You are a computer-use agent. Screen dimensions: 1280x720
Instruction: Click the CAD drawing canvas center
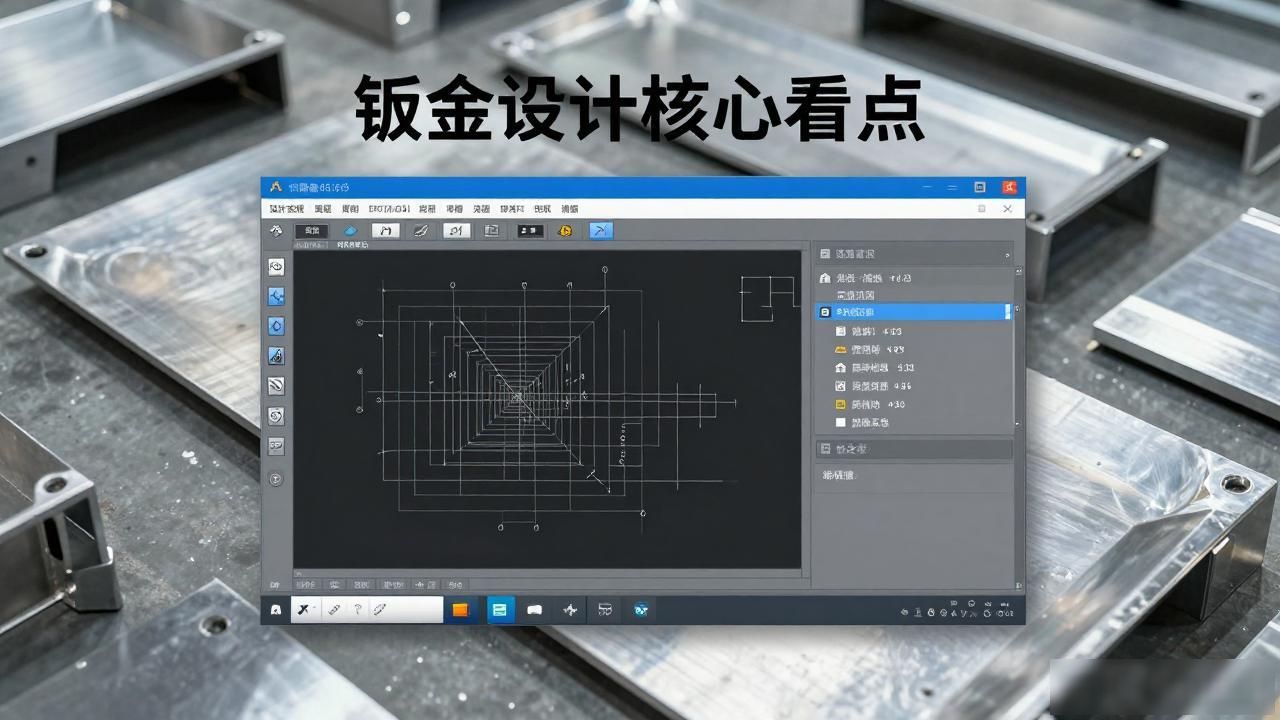pyautogui.click(x=547, y=408)
